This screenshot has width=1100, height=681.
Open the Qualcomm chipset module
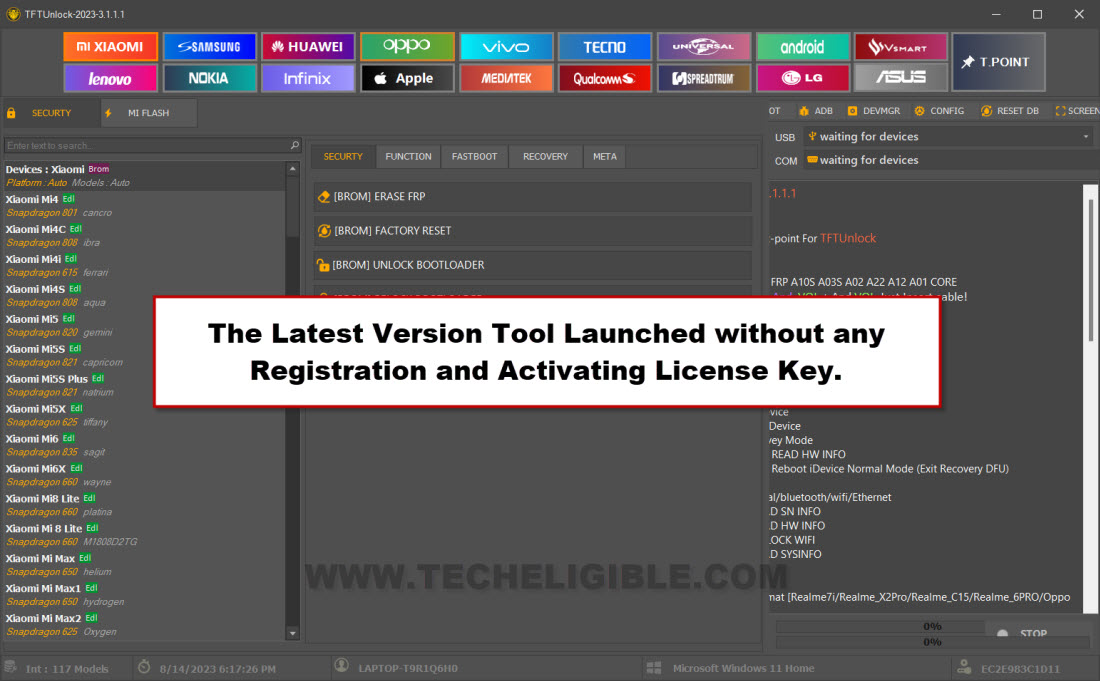(605, 79)
